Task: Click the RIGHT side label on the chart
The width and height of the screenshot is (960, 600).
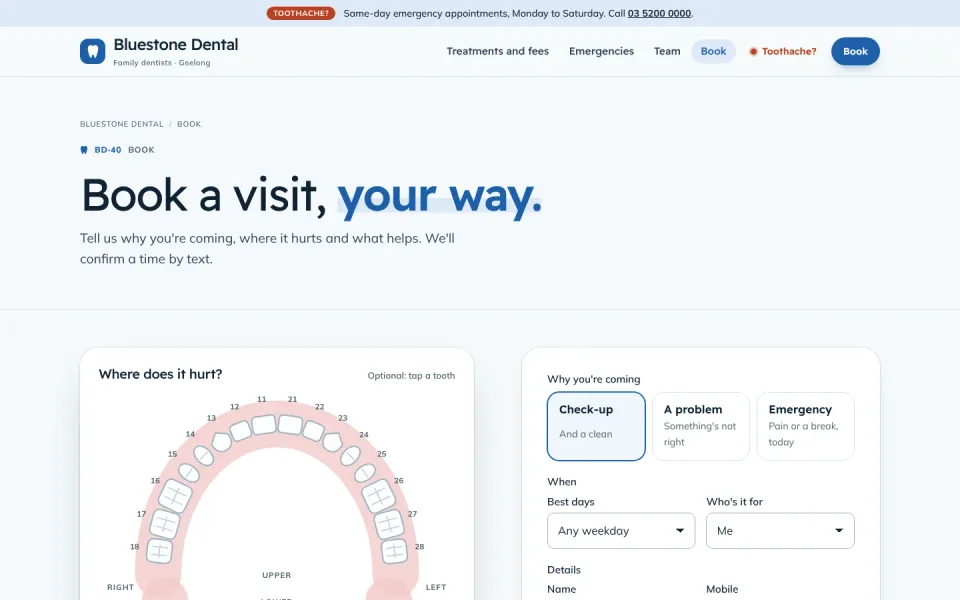Action: (x=121, y=587)
